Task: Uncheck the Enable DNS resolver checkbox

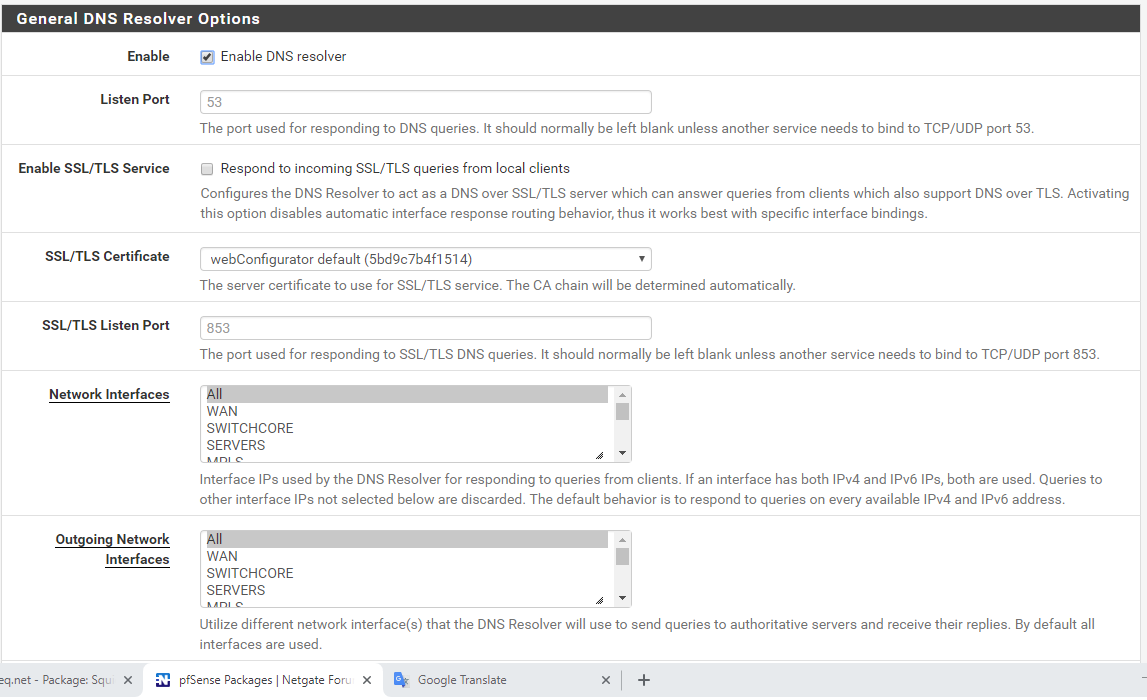Action: [207, 57]
